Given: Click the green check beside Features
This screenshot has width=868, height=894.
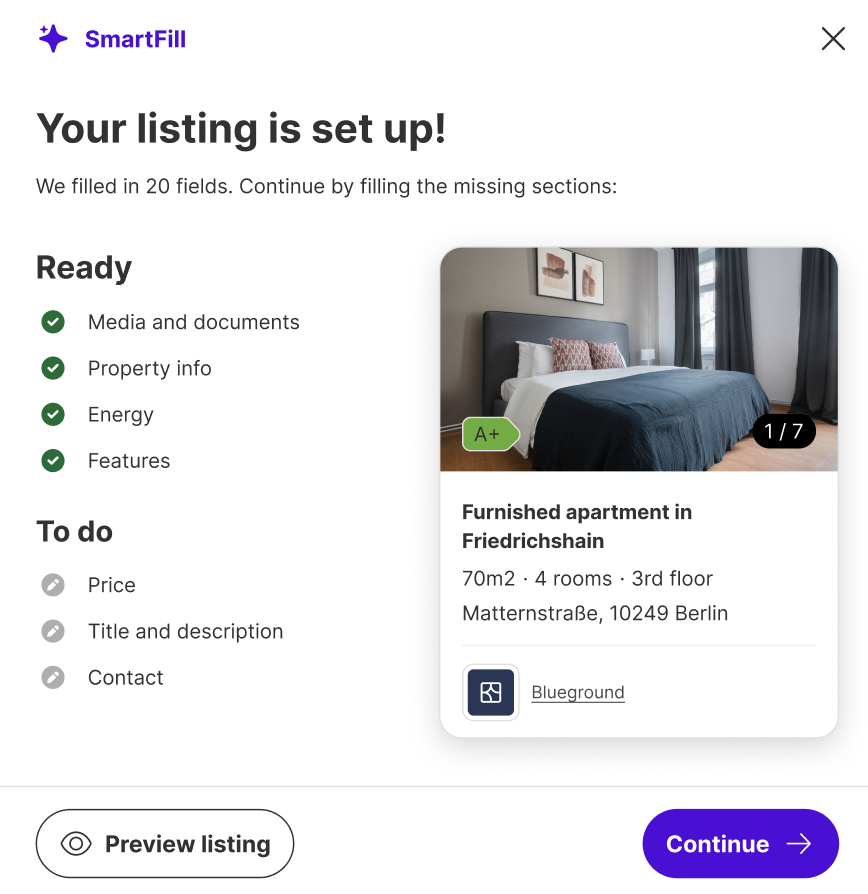Looking at the screenshot, I should (x=53, y=460).
